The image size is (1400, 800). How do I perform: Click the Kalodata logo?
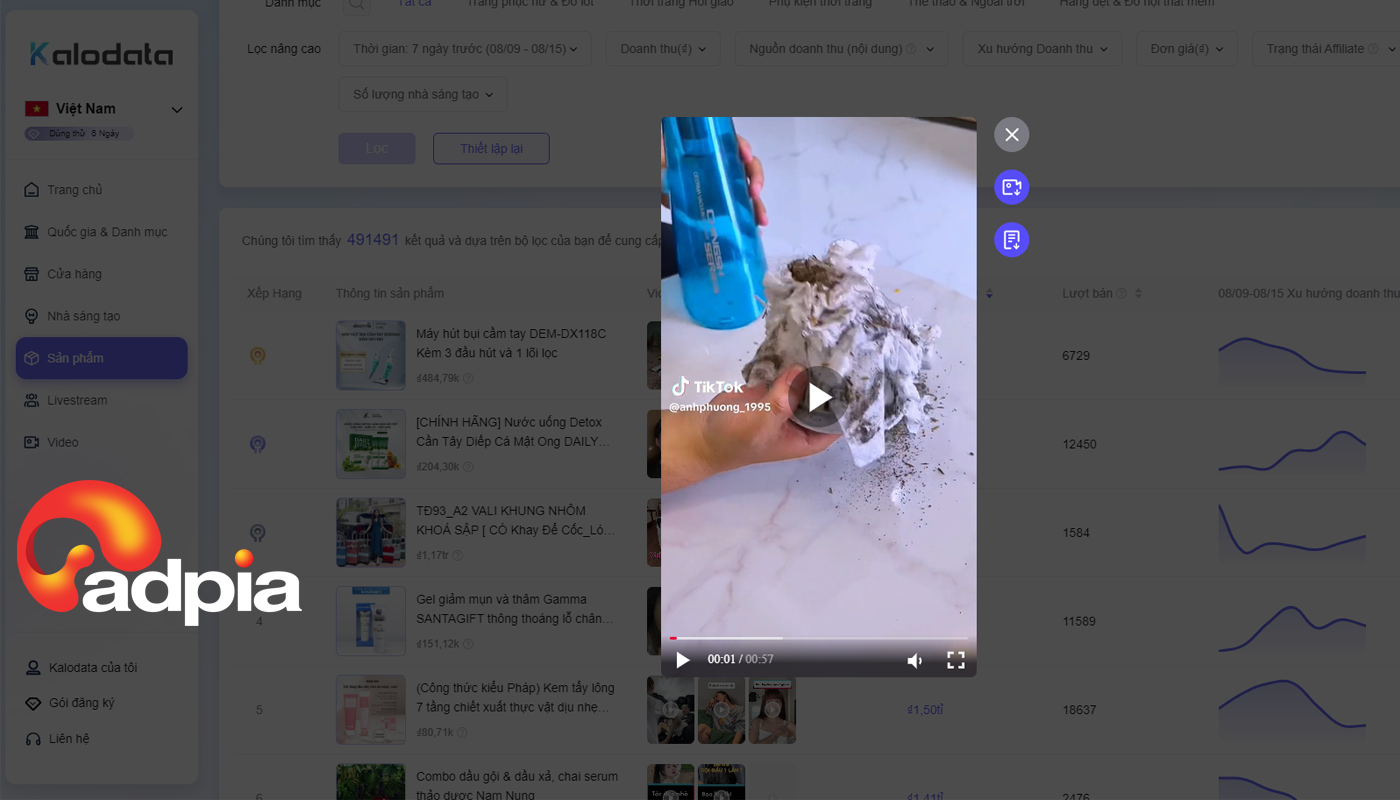[101, 54]
